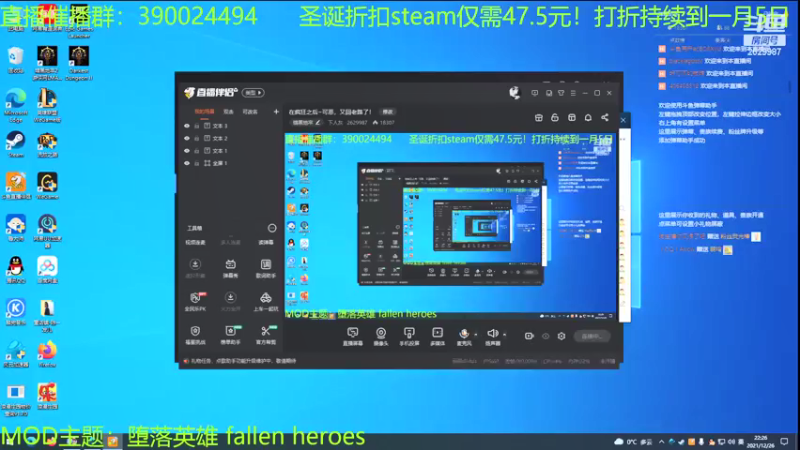Open the 弹幕秀 tool
Image resolution: width=800 pixels, height=450 pixels.
click(x=231, y=268)
